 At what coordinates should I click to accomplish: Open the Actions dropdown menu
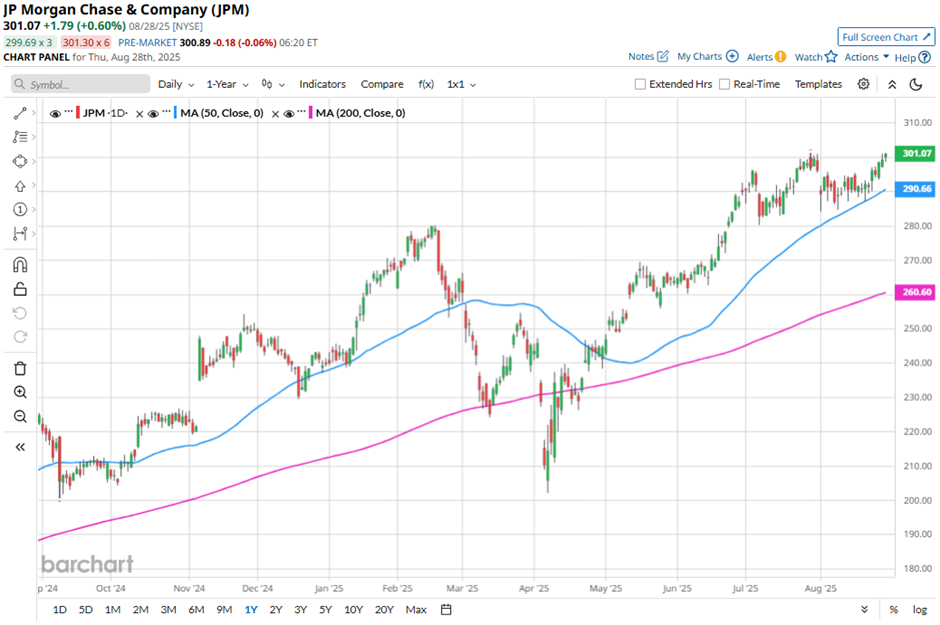[x=866, y=57]
